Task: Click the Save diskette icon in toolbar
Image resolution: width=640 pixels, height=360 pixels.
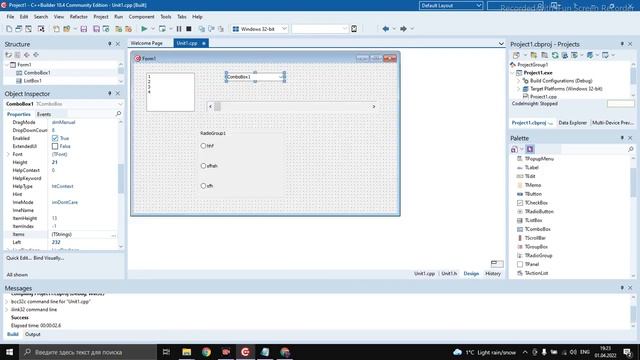Action: click(84, 29)
